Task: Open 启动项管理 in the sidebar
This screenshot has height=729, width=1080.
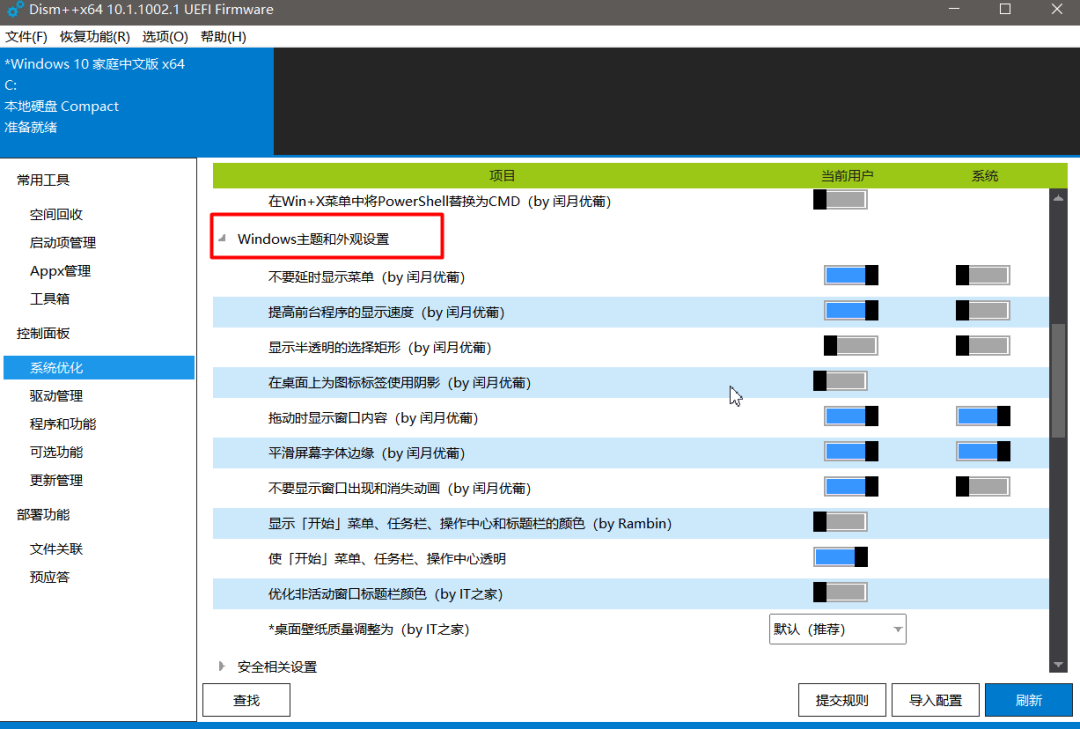Action: [63, 243]
